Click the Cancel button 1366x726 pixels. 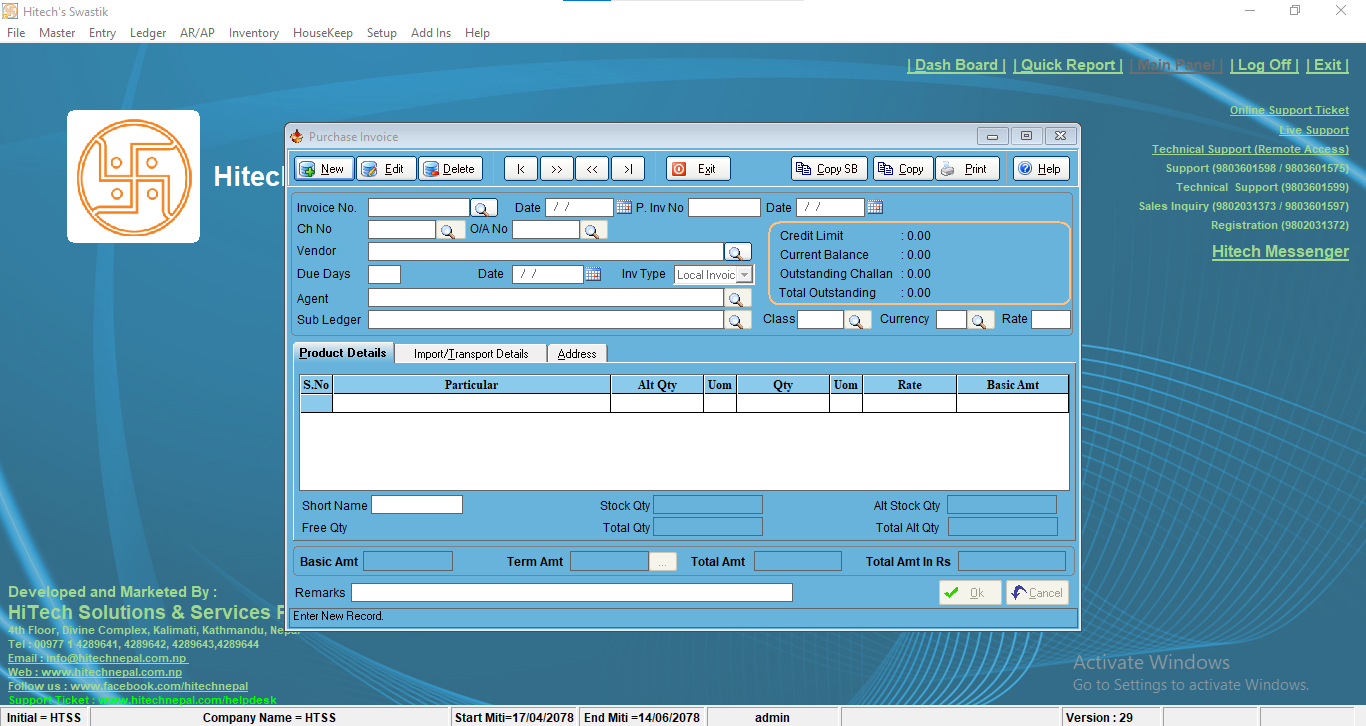click(x=1037, y=593)
